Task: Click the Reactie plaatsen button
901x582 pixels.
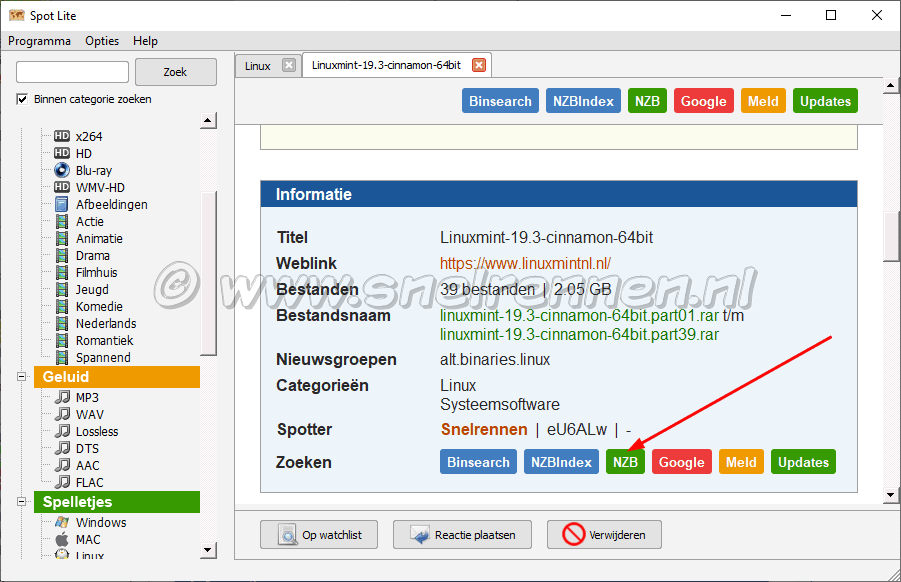Action: coord(462,535)
